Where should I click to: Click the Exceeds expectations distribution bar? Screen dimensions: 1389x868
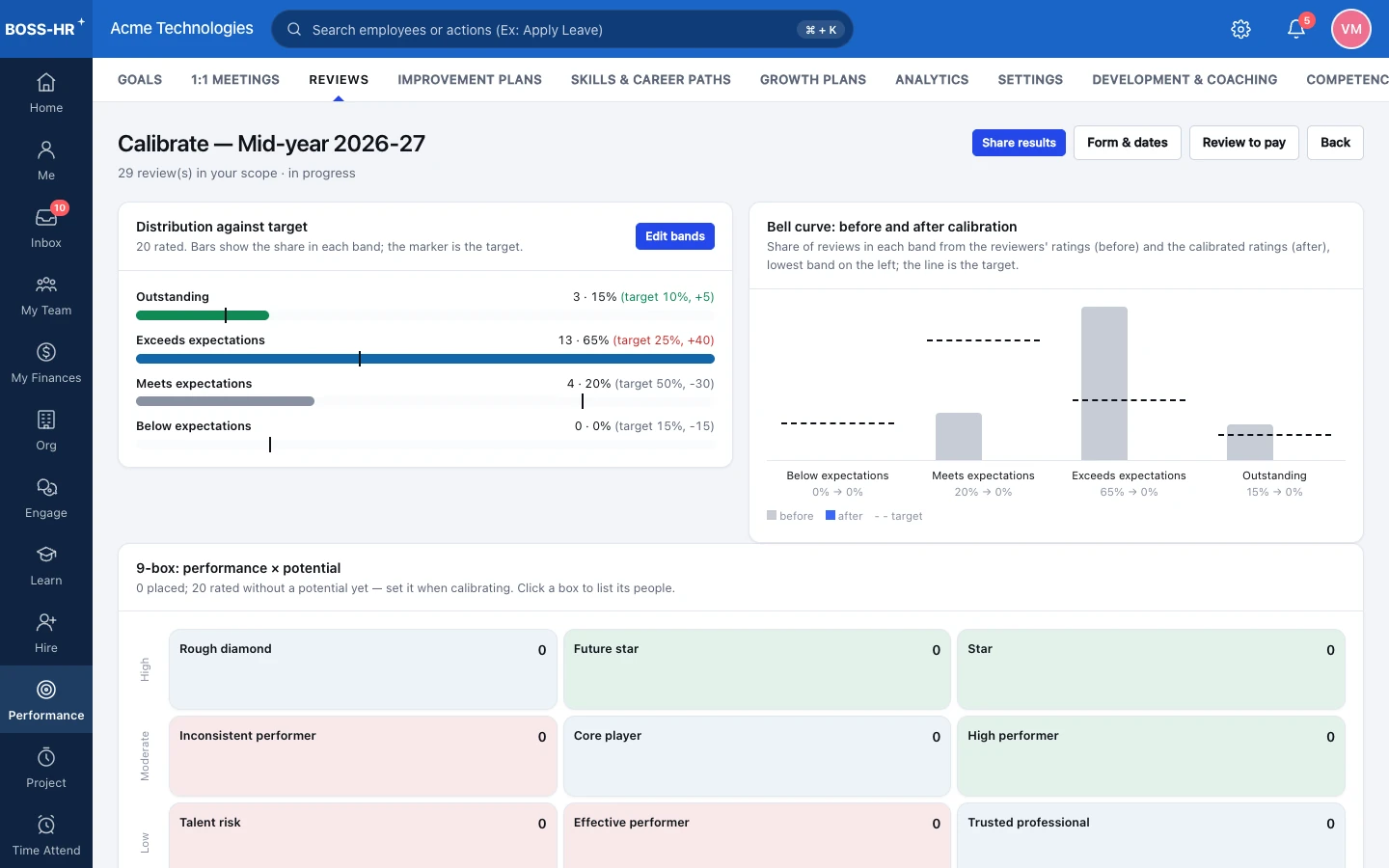point(425,359)
